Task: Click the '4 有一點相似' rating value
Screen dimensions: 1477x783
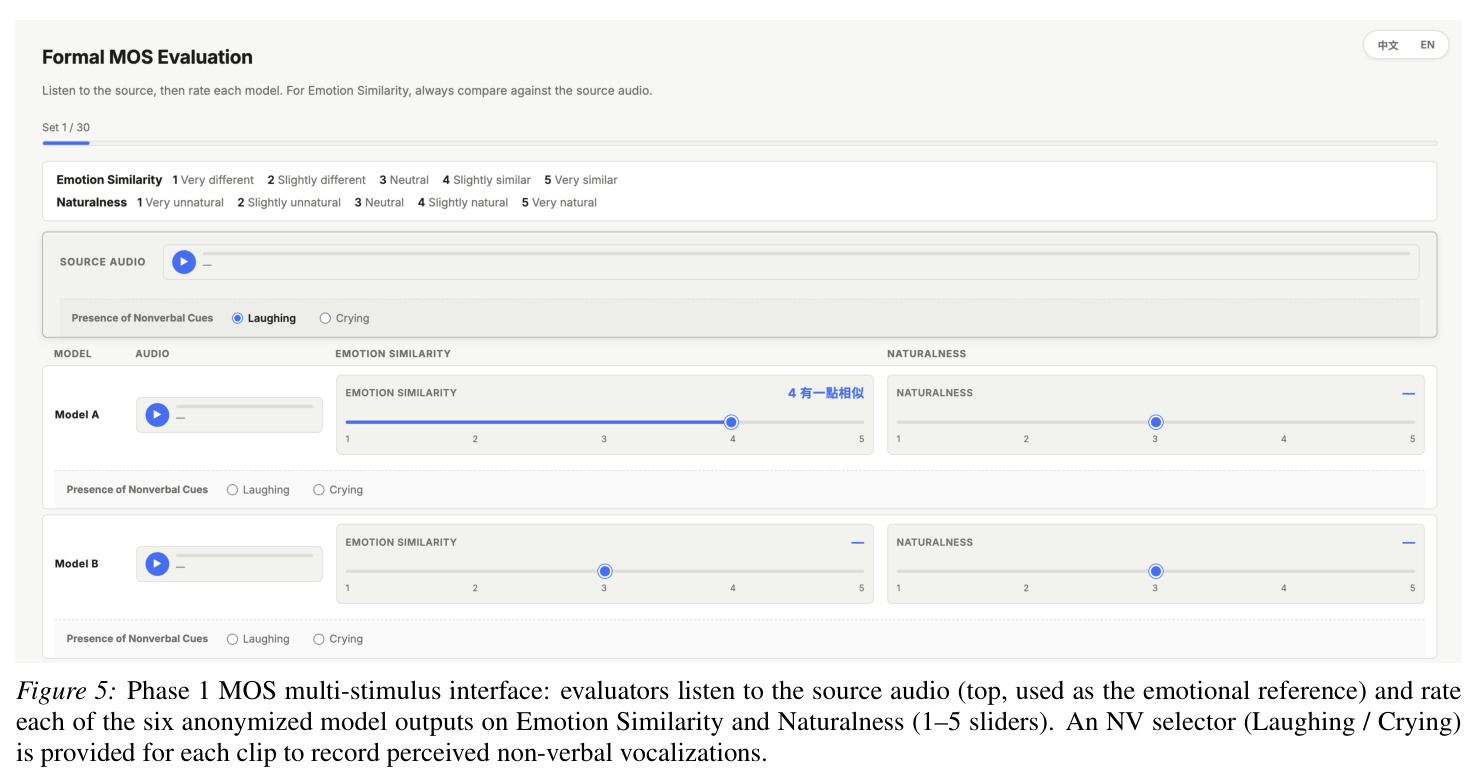Action: (x=826, y=393)
